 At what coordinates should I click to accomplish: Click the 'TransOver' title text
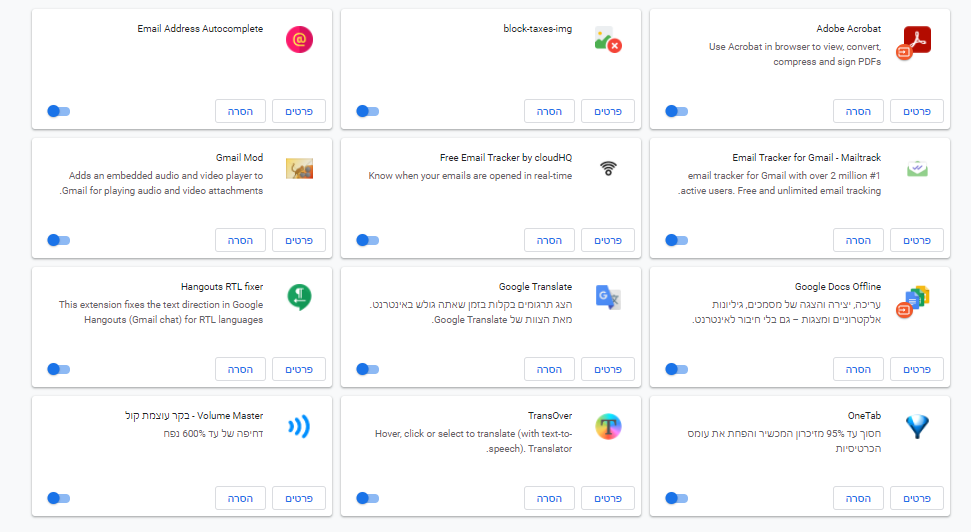pyautogui.click(x=550, y=416)
